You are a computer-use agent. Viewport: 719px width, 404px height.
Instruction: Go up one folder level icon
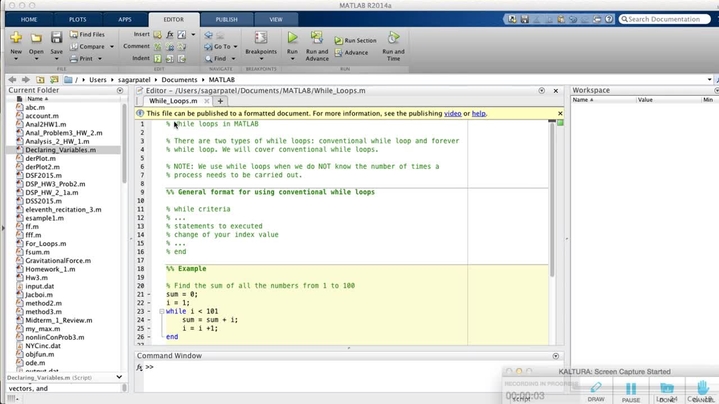40,80
